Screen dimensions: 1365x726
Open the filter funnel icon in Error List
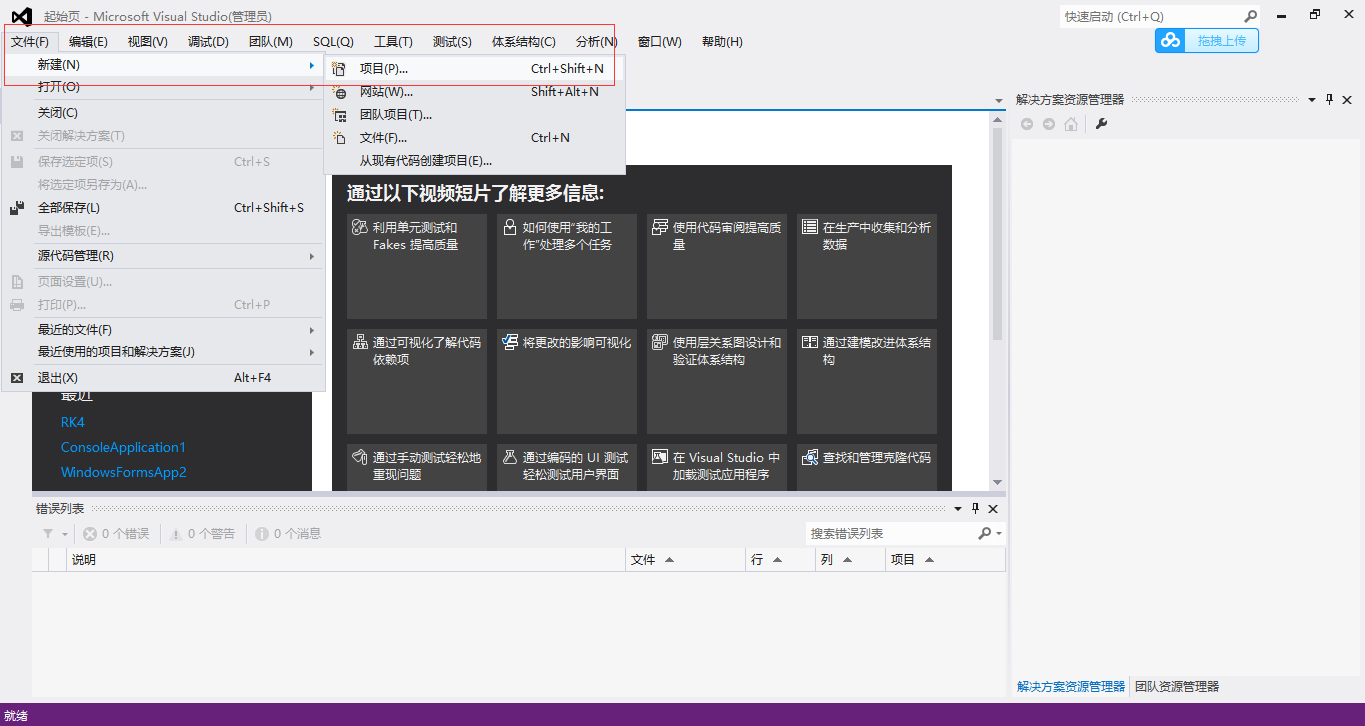(x=47, y=533)
